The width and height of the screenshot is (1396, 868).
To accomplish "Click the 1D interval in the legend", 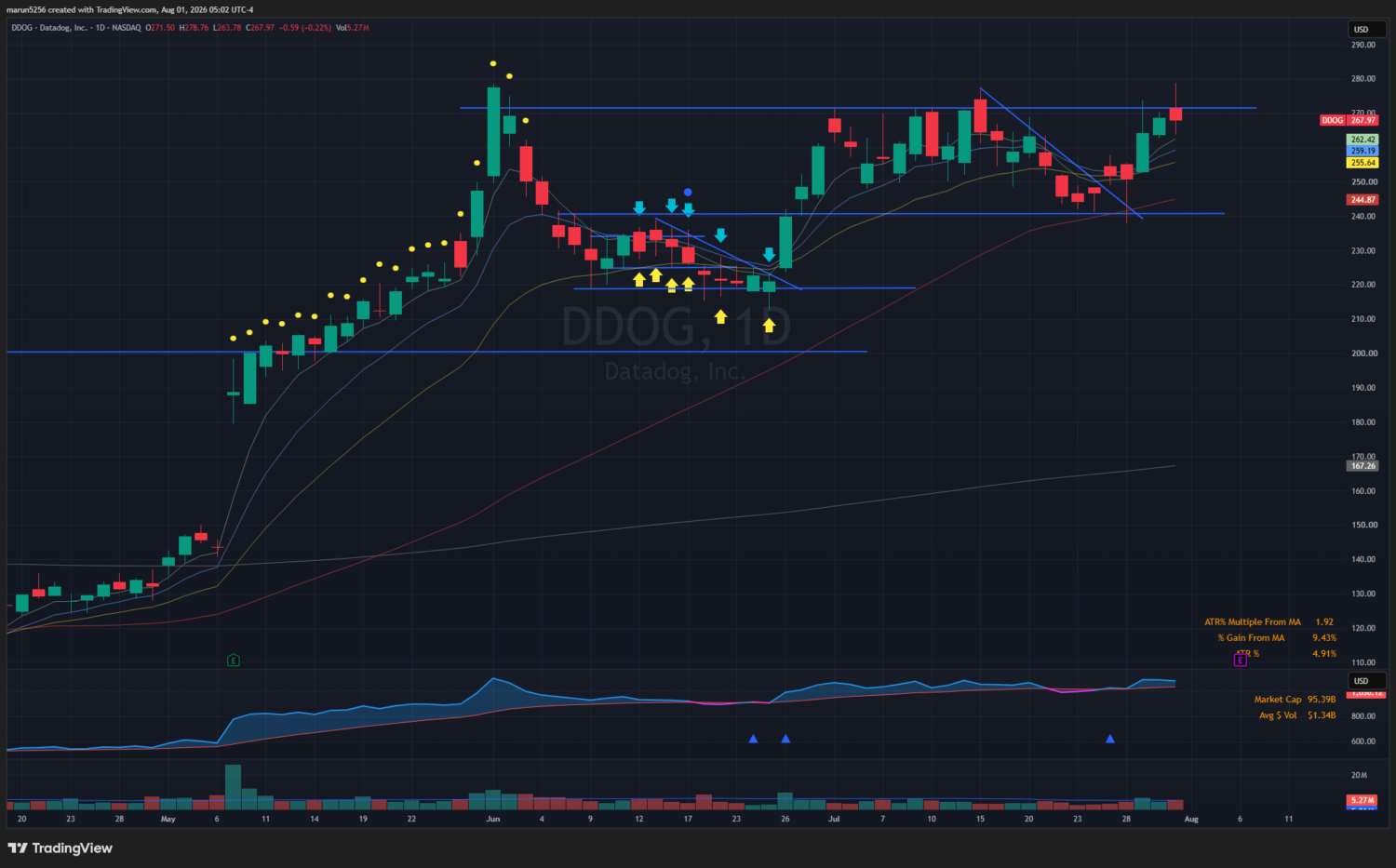I will coord(101,28).
